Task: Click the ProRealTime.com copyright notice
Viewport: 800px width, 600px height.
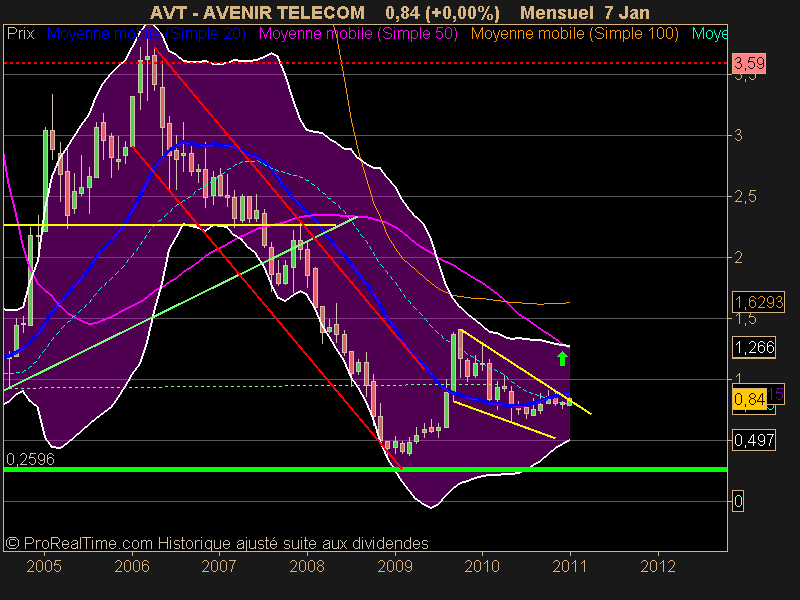Action: click(217, 543)
